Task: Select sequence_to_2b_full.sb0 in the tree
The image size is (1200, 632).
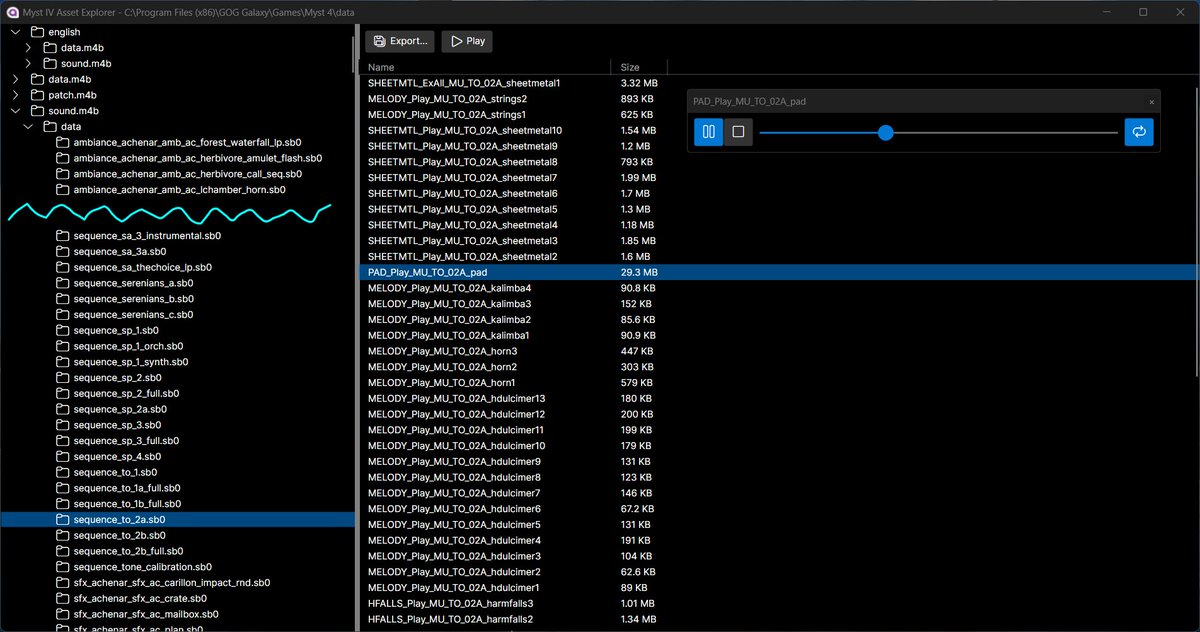Action: click(128, 551)
